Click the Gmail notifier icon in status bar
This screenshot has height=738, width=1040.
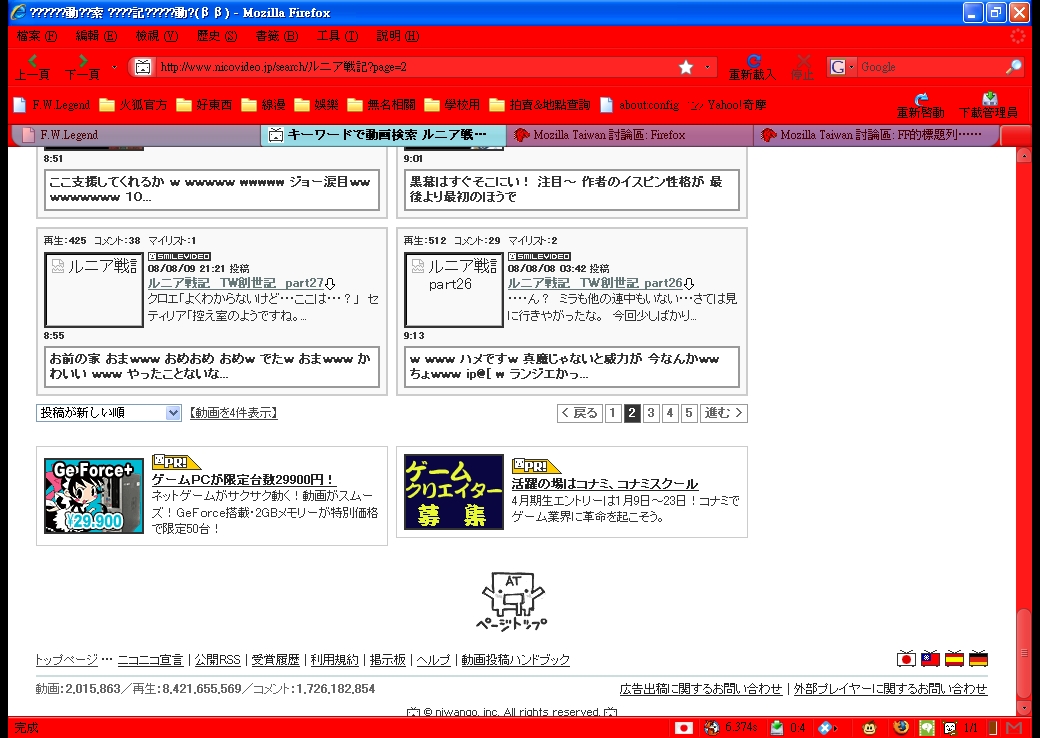click(x=1015, y=728)
